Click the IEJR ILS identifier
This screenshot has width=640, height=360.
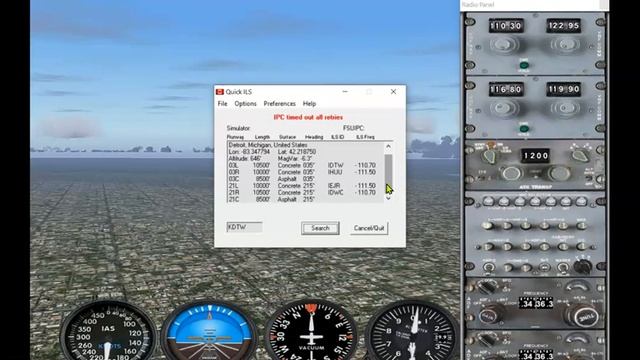[334, 186]
